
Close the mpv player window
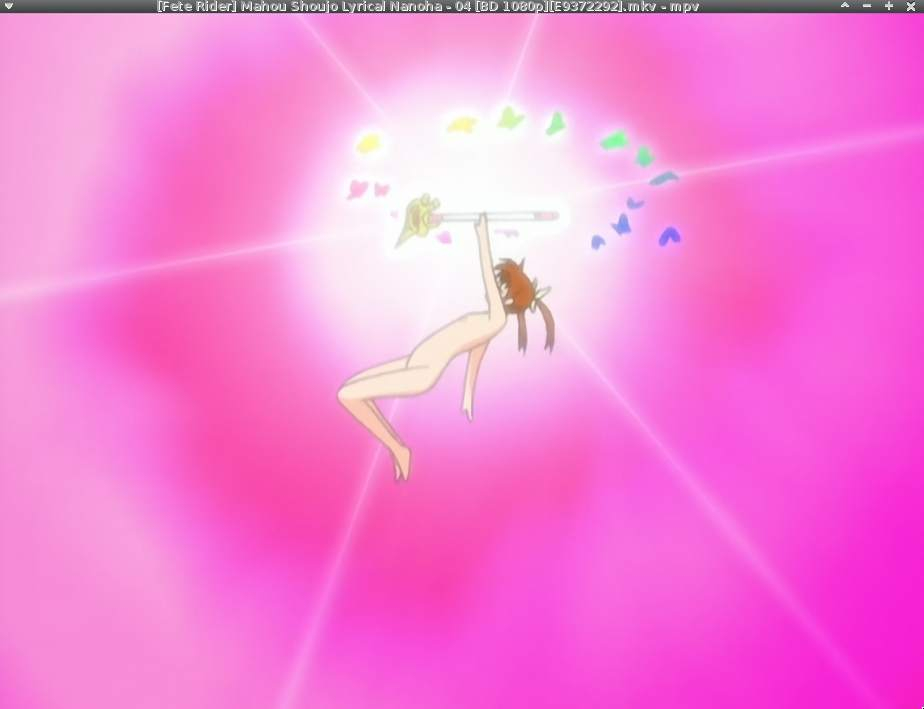click(x=910, y=6)
